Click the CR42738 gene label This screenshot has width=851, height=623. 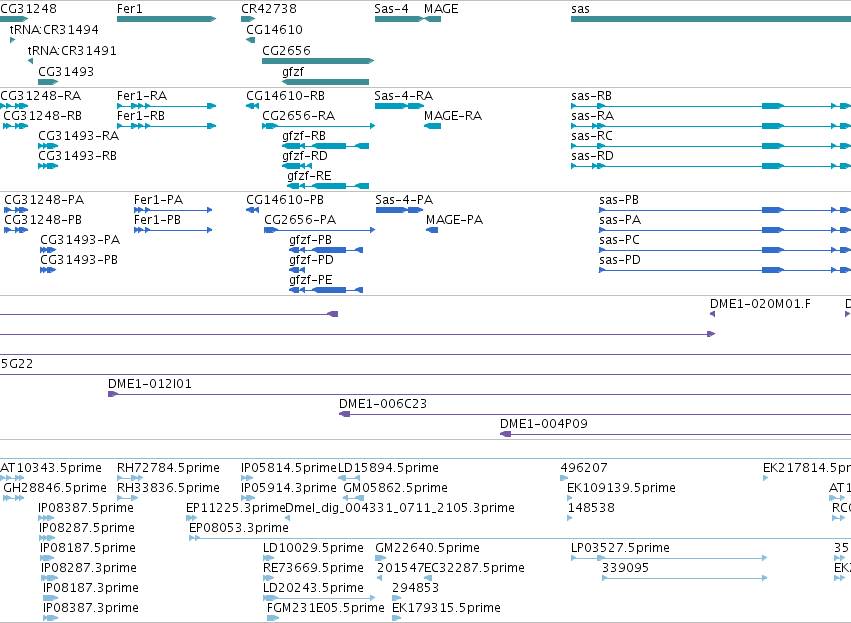click(269, 9)
